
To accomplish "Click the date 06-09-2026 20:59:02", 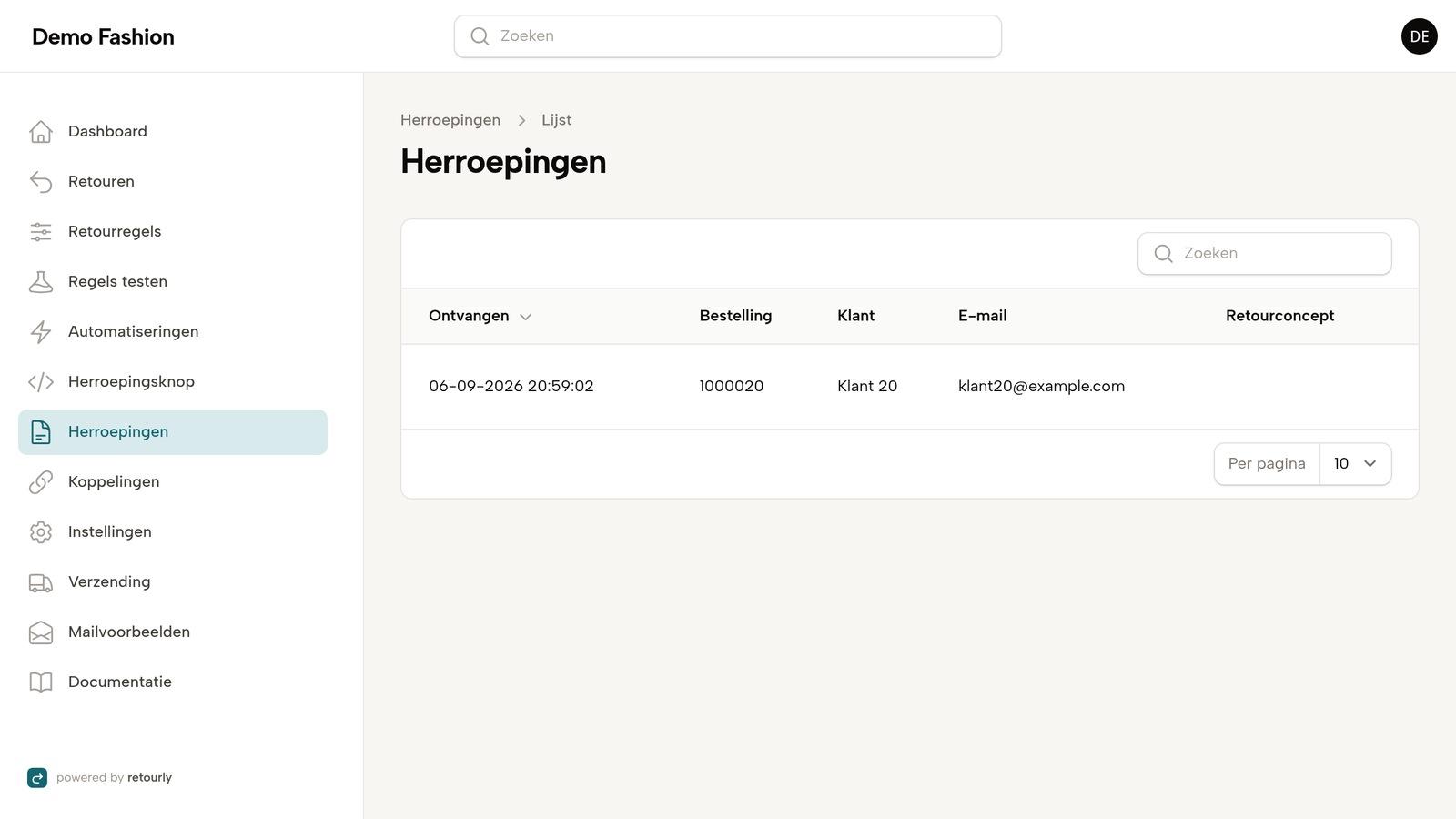I will pos(511,386).
